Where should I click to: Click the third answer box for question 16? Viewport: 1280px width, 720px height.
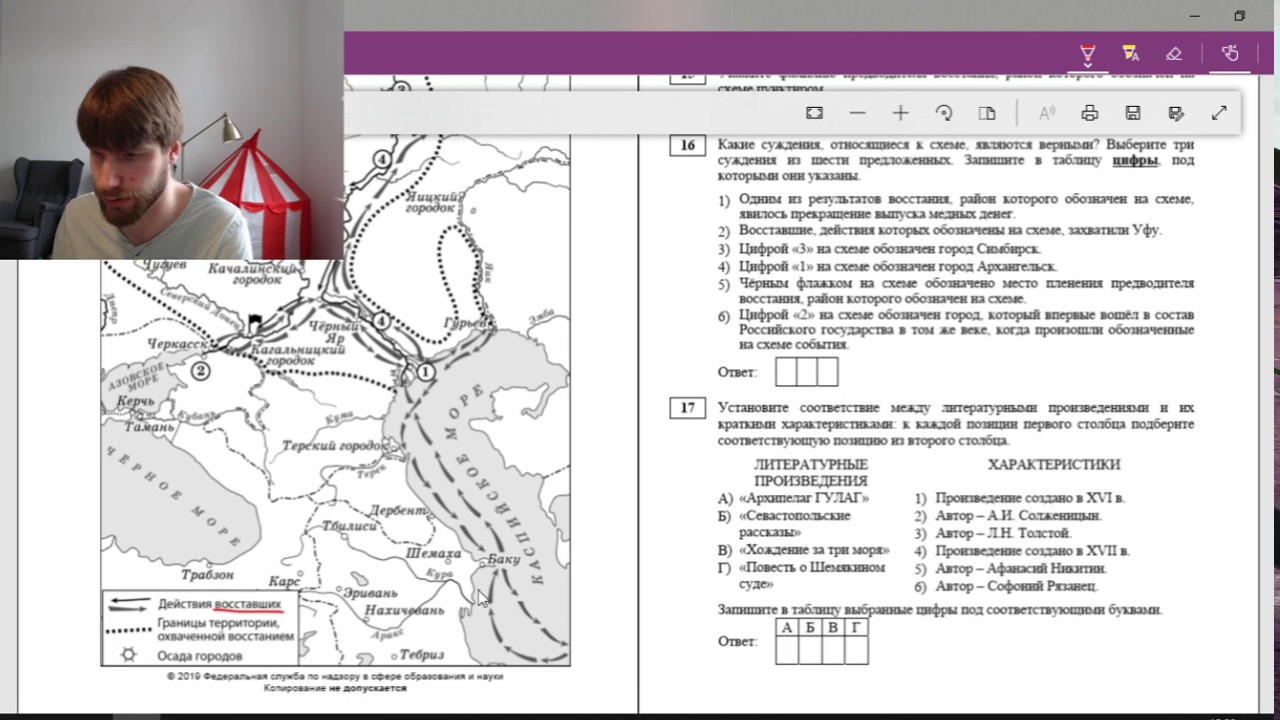click(x=827, y=372)
